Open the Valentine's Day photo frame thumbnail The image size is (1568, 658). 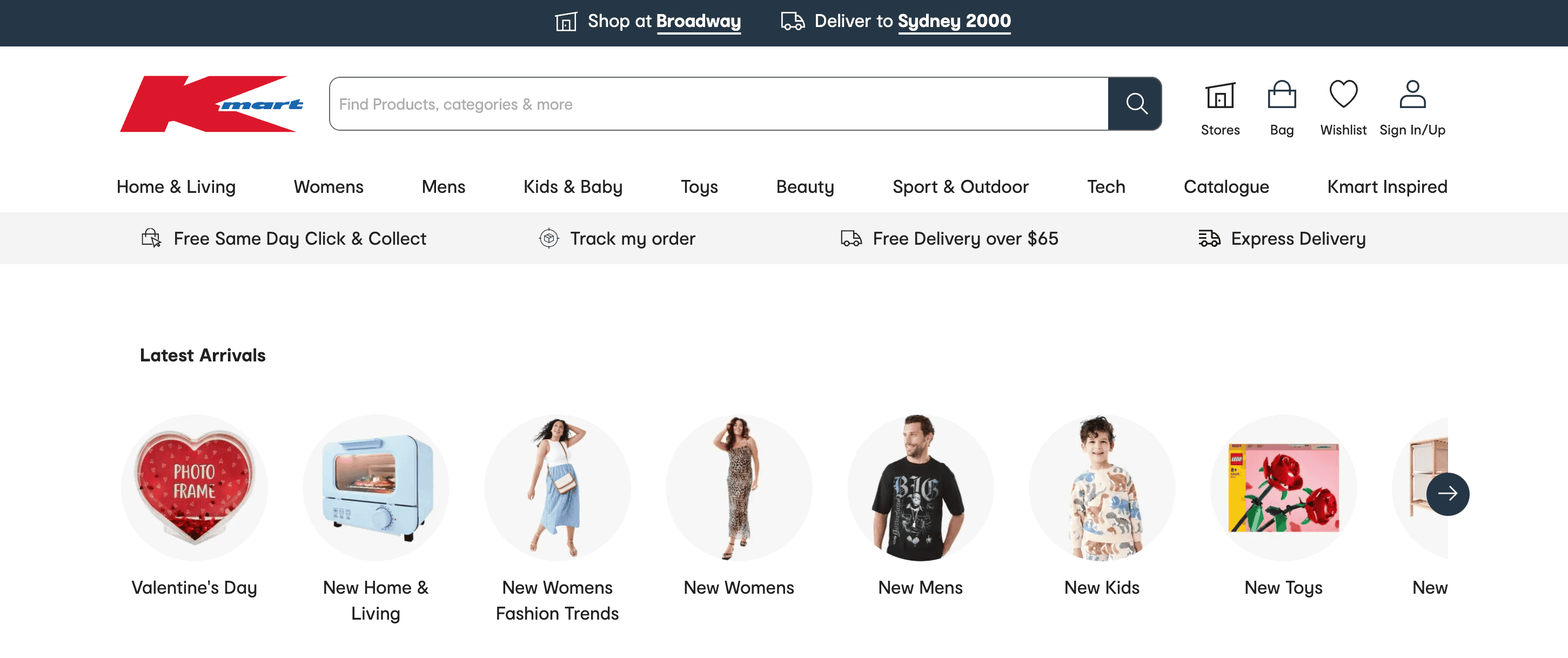coord(194,488)
